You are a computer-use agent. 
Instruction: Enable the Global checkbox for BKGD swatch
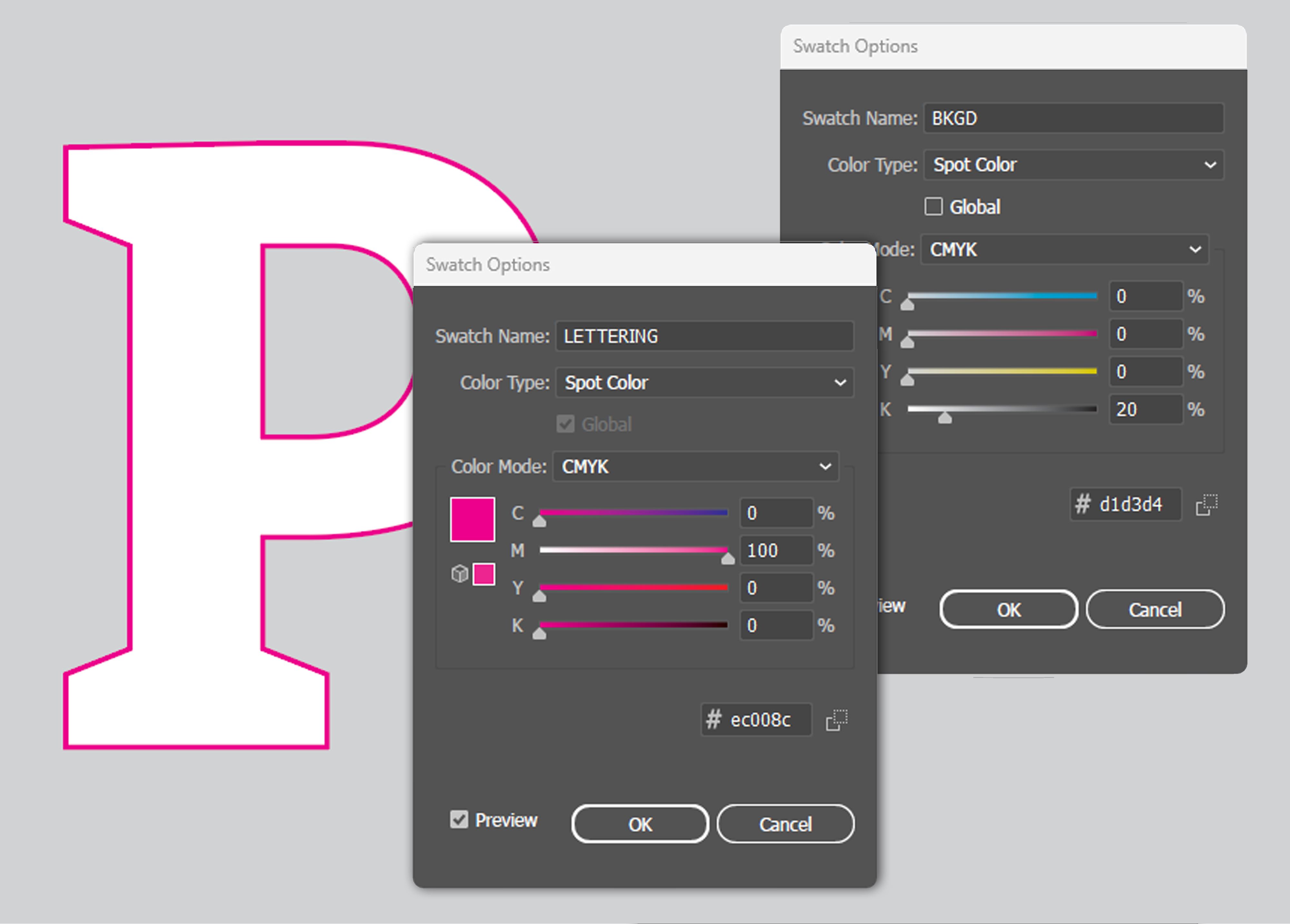pos(933,206)
